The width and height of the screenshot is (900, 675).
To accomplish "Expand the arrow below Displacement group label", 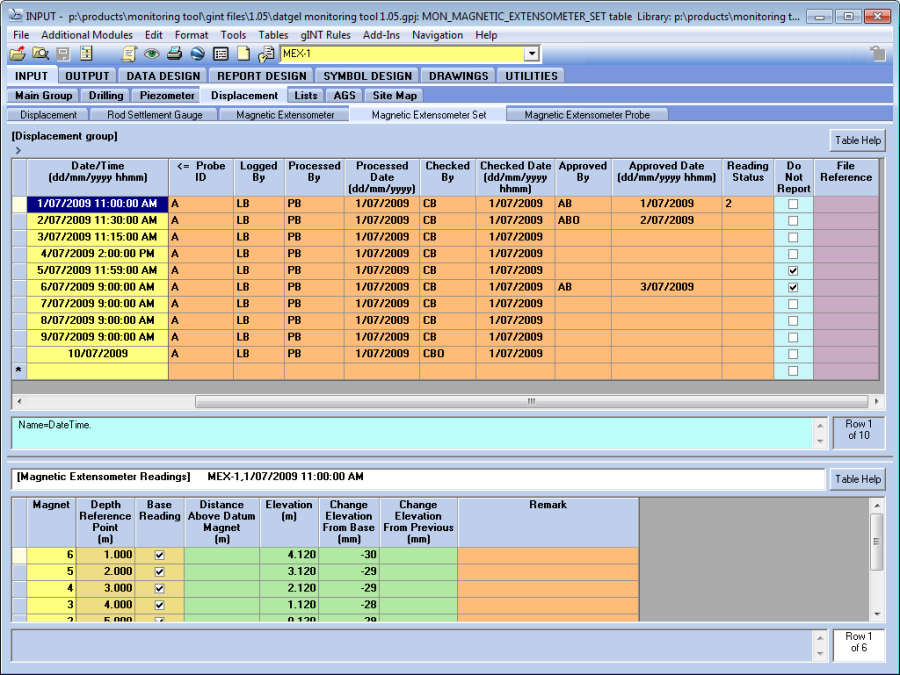I will [x=18, y=150].
